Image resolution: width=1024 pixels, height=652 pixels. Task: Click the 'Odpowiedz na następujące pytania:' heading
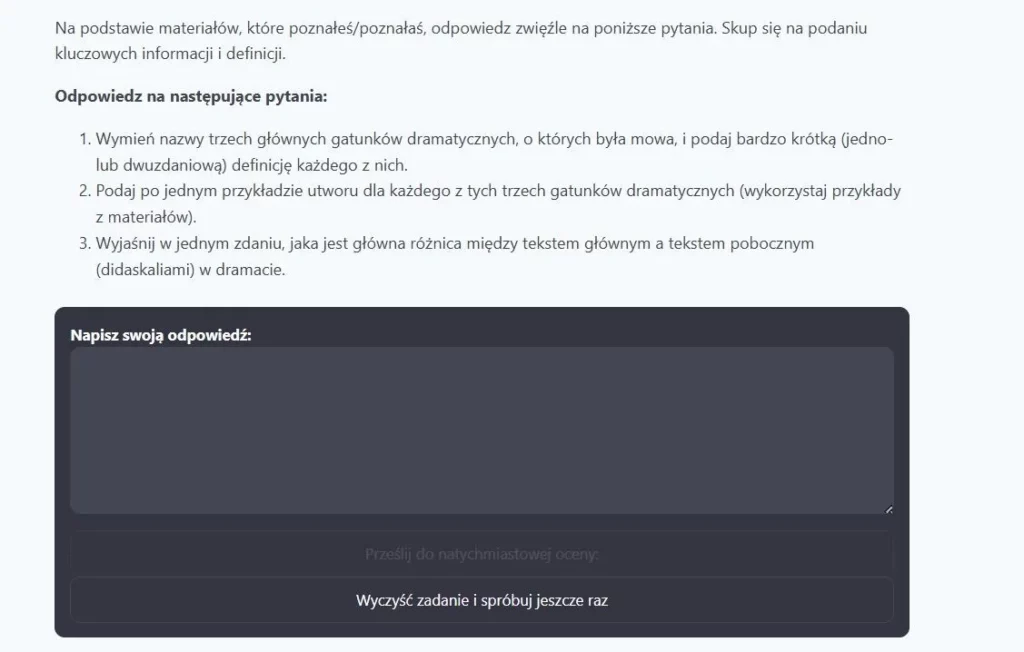point(191,97)
